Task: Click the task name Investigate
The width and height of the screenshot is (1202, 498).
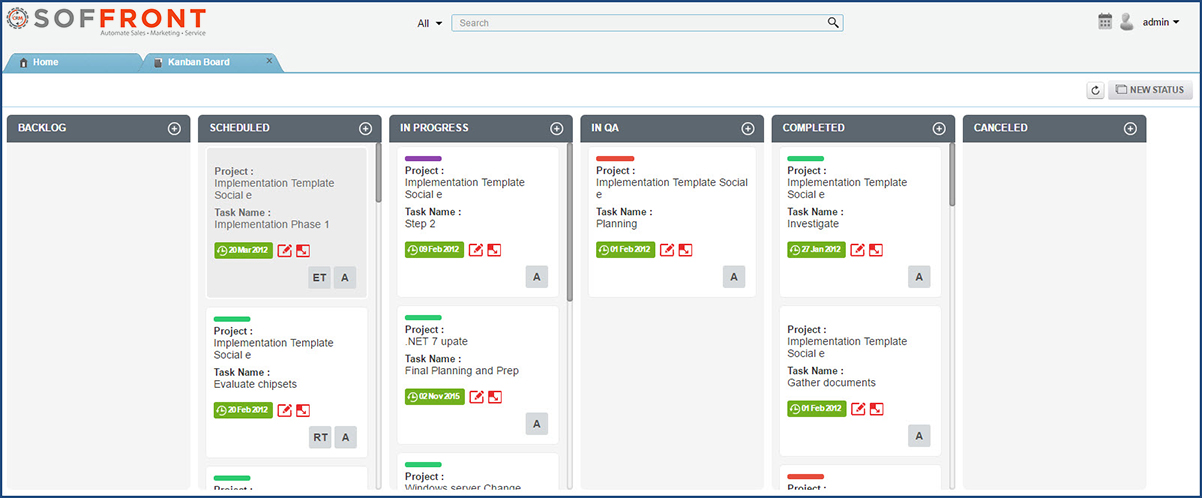Action: [x=813, y=224]
